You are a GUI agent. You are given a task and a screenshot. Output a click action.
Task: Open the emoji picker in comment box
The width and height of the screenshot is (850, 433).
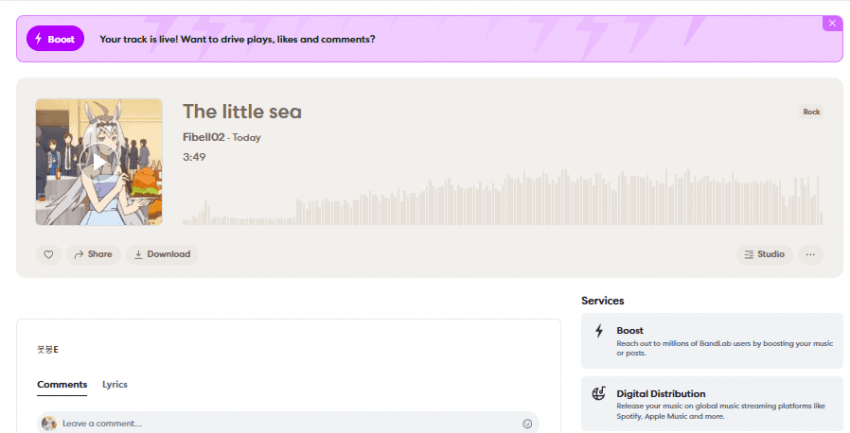[x=527, y=424]
